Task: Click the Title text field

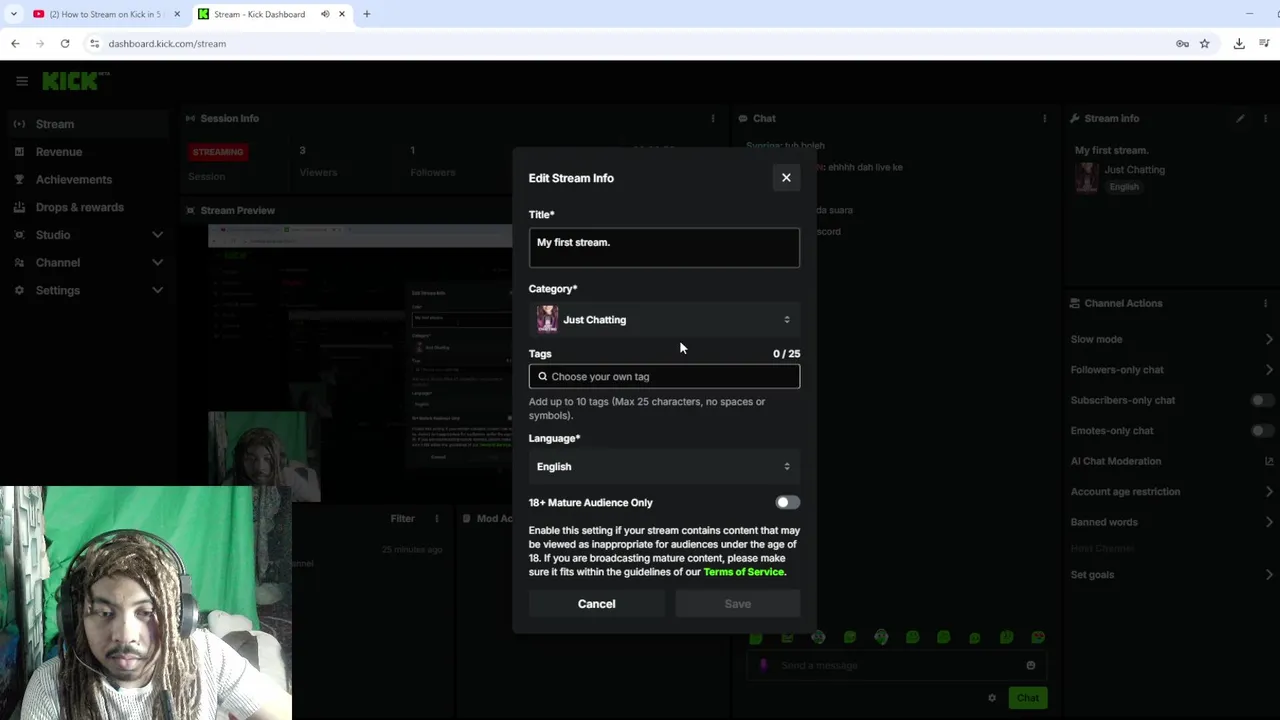Action: (x=664, y=247)
